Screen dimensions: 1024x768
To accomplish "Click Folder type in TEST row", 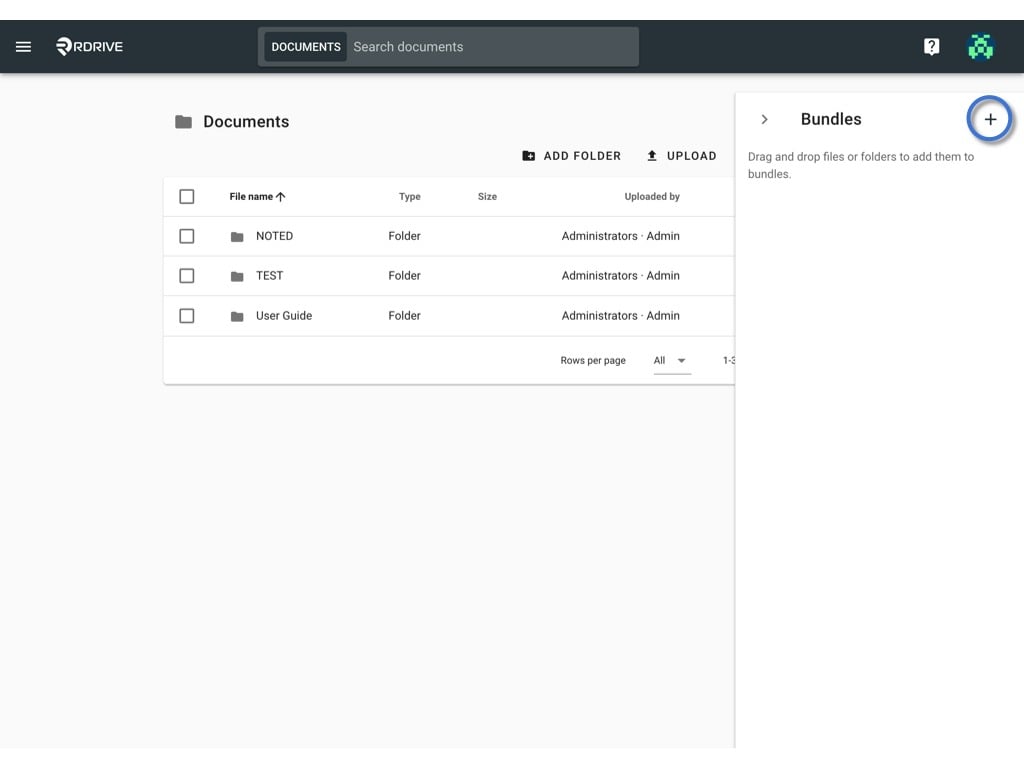I will pos(404,276).
